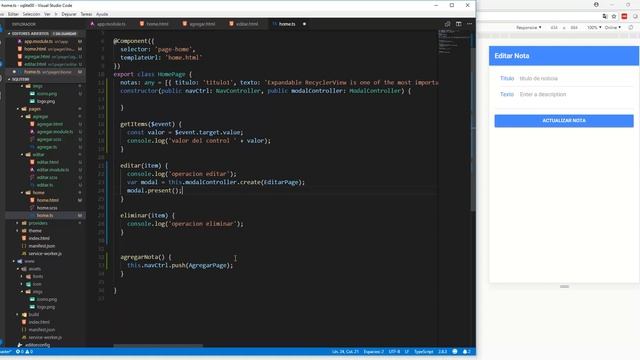Click the line and column status entry
The width and height of the screenshot is (640, 360).
click(x=345, y=351)
